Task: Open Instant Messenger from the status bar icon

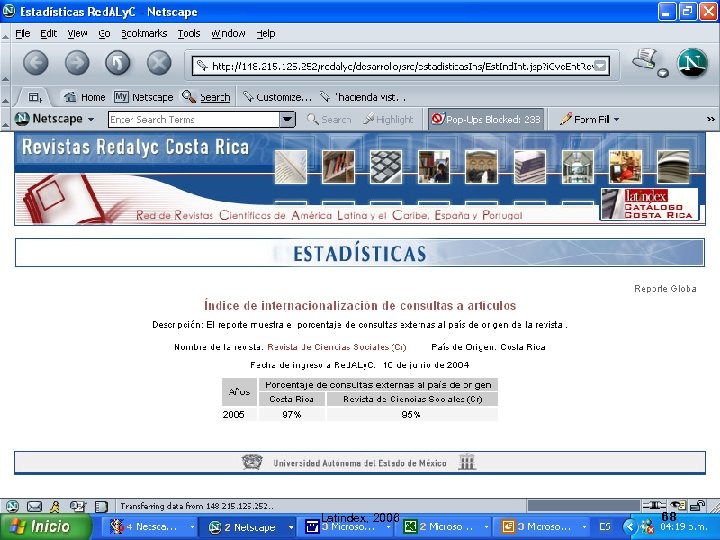Action: [55, 506]
